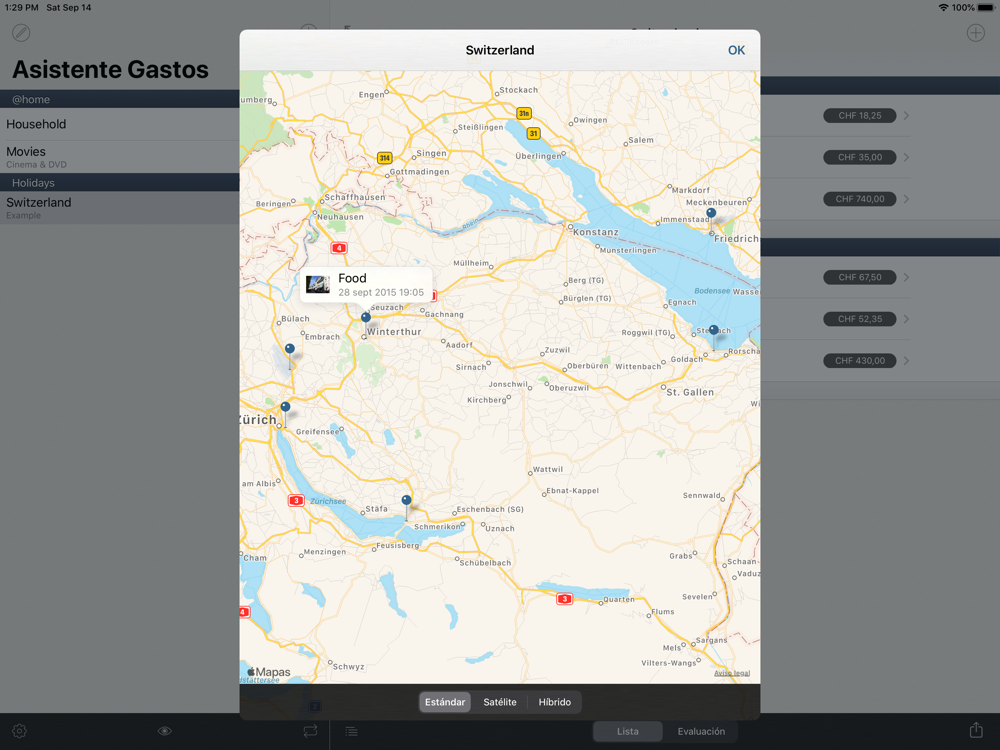The height and width of the screenshot is (750, 1000).
Task: Tap the Wi-Fi icon in status bar
Action: coord(943,8)
